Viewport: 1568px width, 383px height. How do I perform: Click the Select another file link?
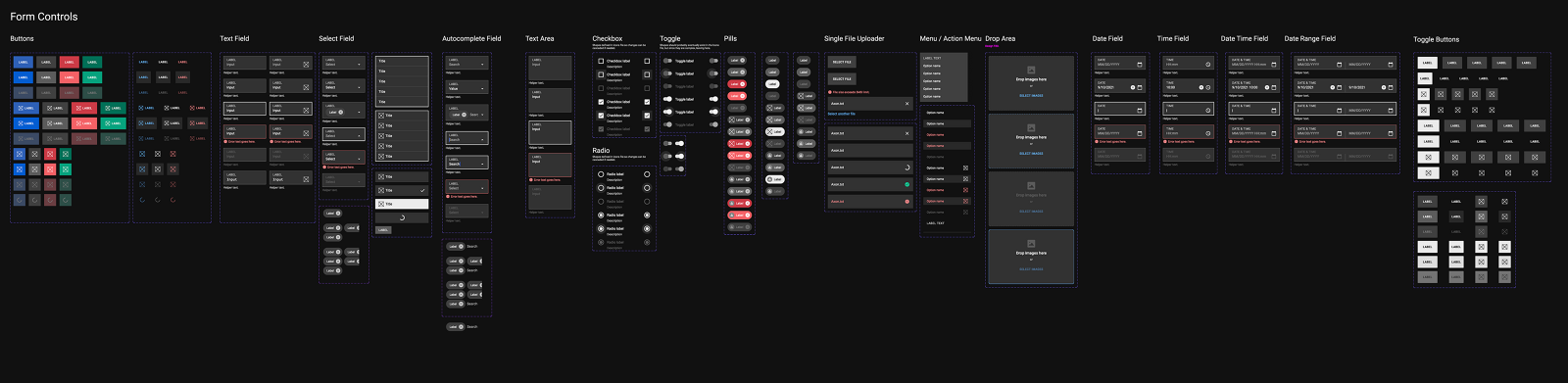[x=842, y=113]
